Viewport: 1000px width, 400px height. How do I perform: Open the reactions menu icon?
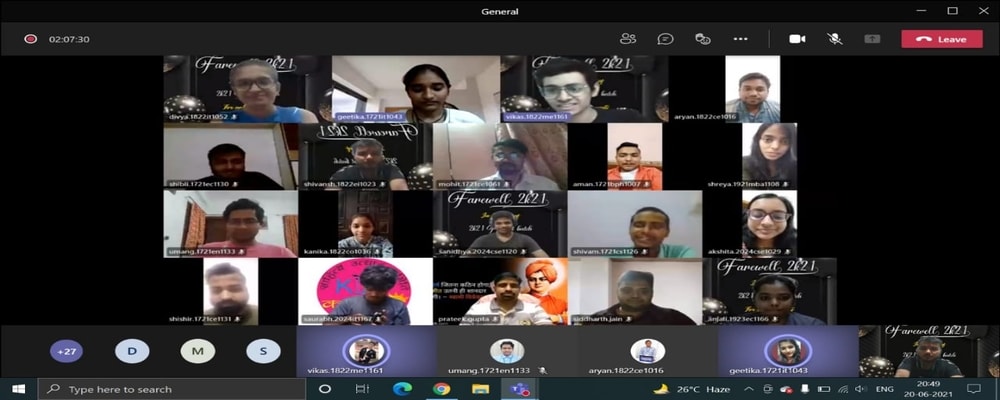click(703, 39)
